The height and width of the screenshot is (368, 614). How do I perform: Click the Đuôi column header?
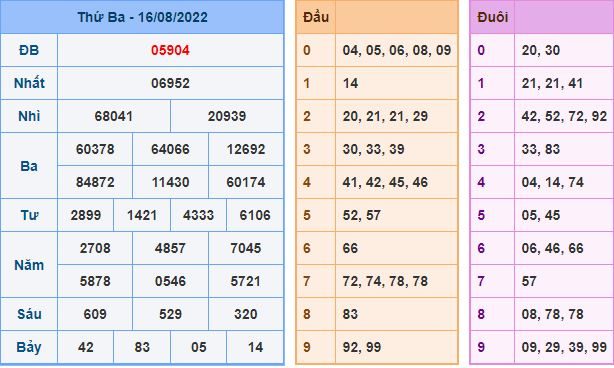point(493,17)
